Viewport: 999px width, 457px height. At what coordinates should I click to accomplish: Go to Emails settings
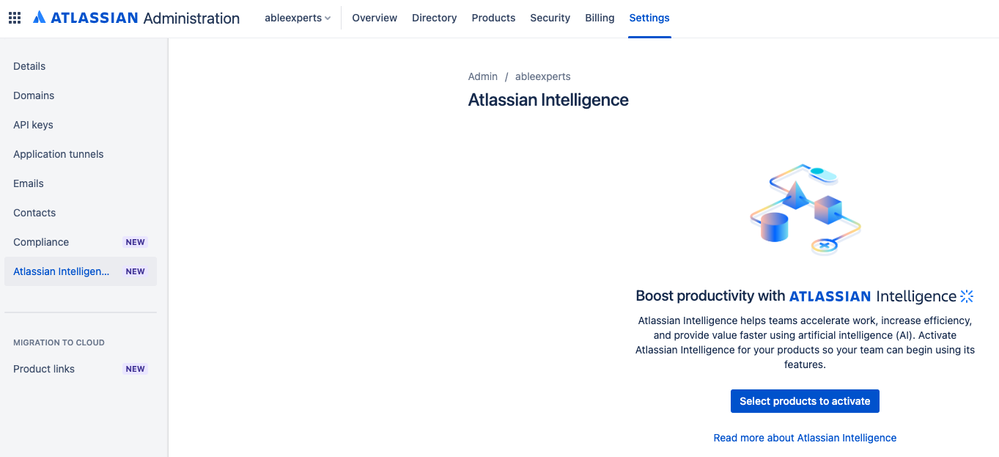click(x=80, y=184)
